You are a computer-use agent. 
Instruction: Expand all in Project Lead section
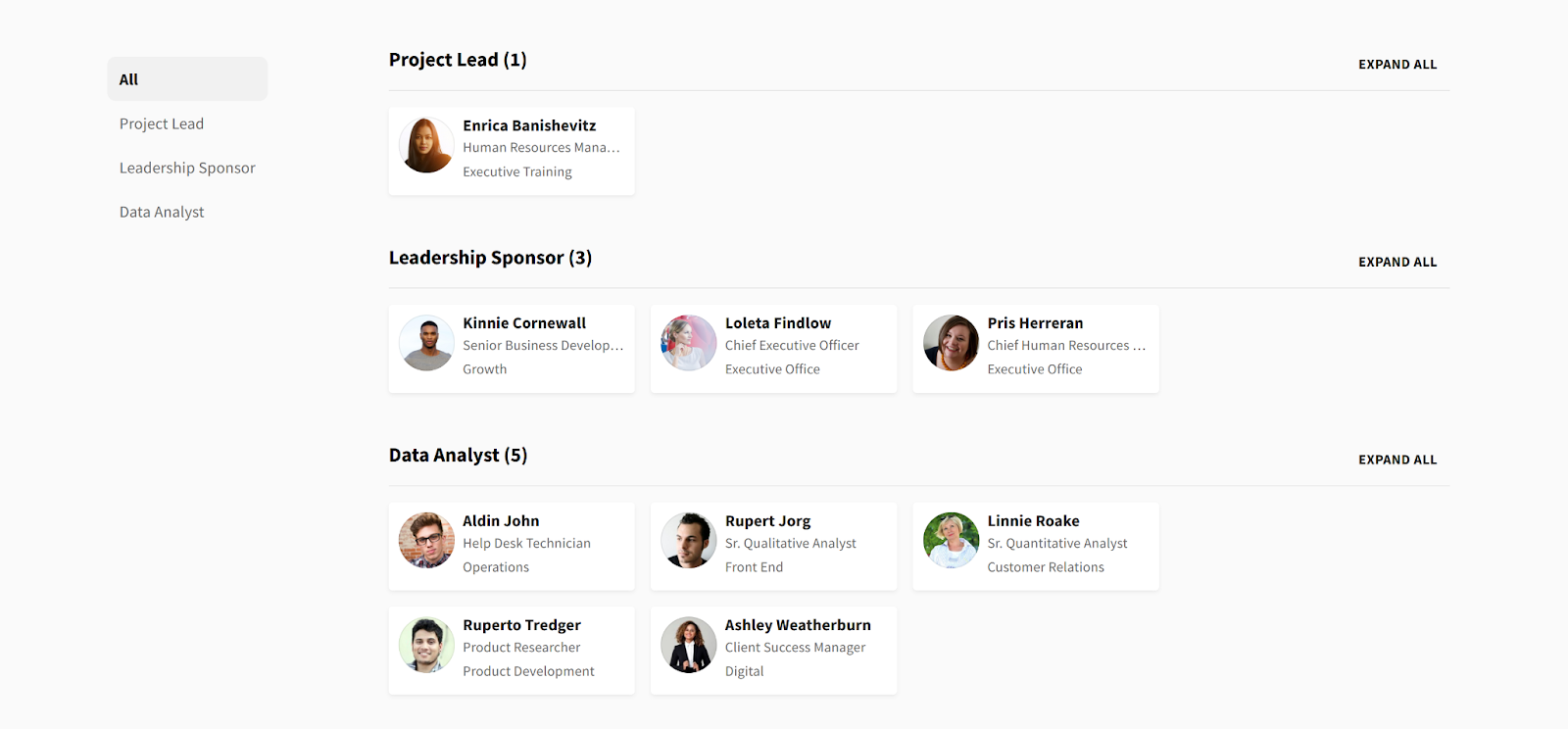1397,65
